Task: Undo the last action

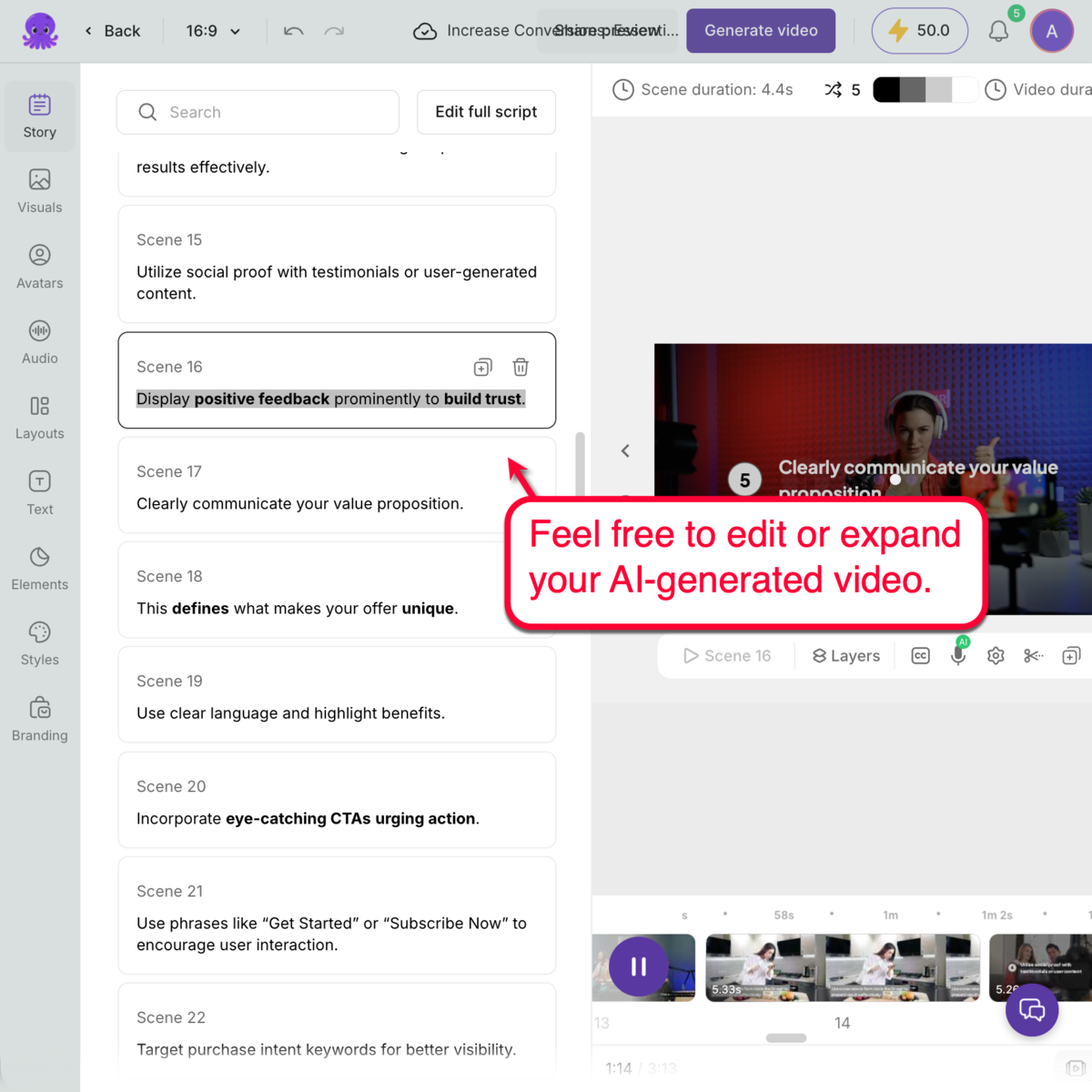Action: (x=293, y=31)
